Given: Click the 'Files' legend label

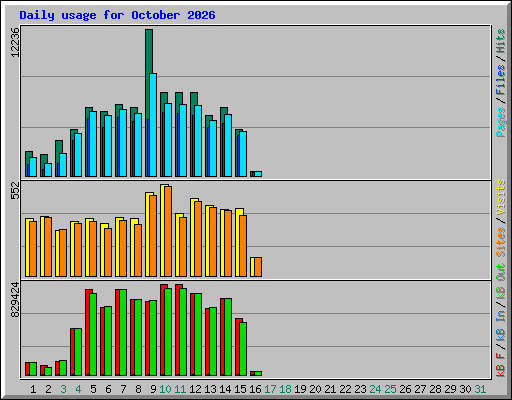Looking at the screenshot, I should click(x=501, y=80).
